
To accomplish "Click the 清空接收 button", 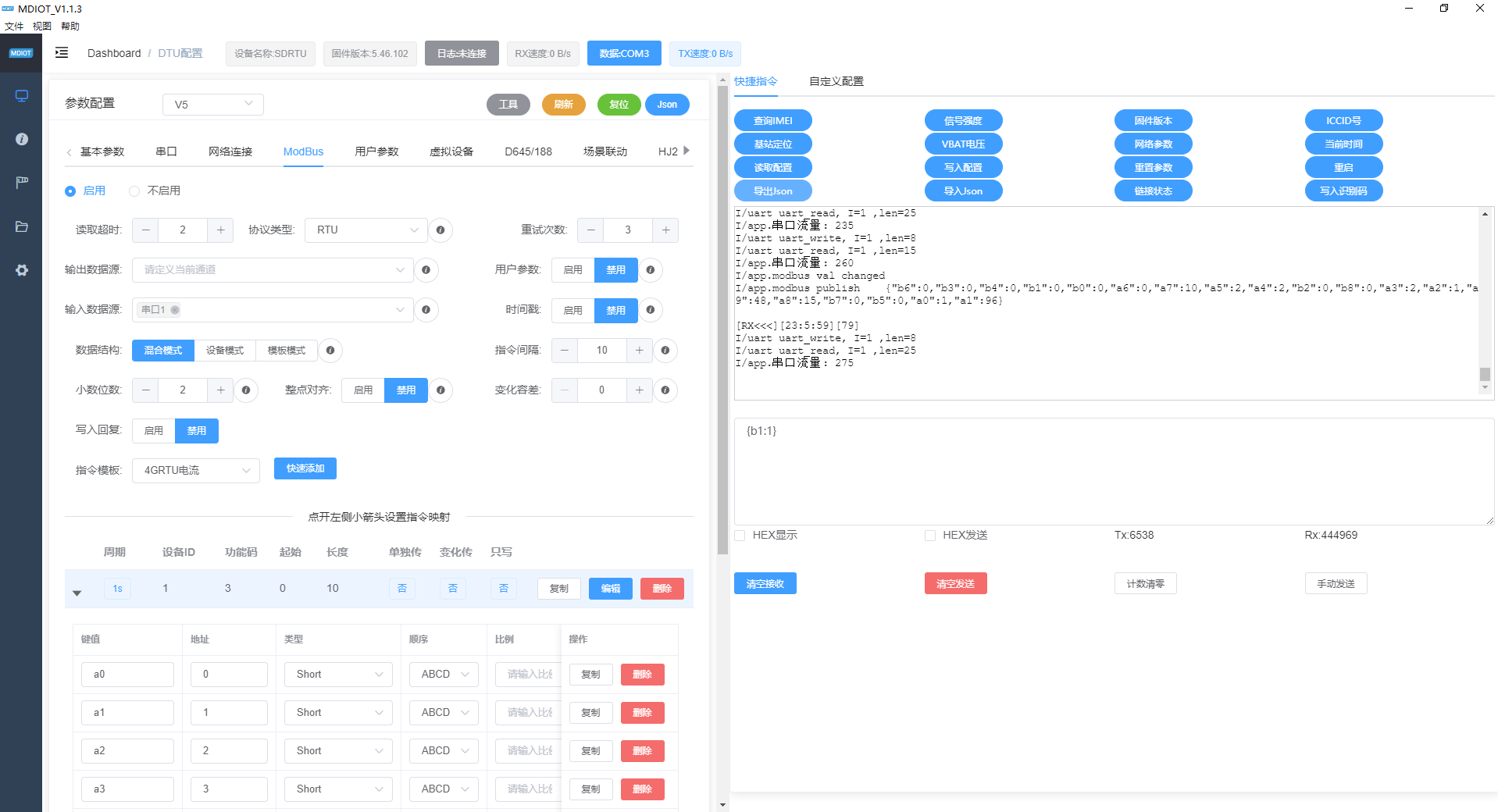I will [765, 584].
